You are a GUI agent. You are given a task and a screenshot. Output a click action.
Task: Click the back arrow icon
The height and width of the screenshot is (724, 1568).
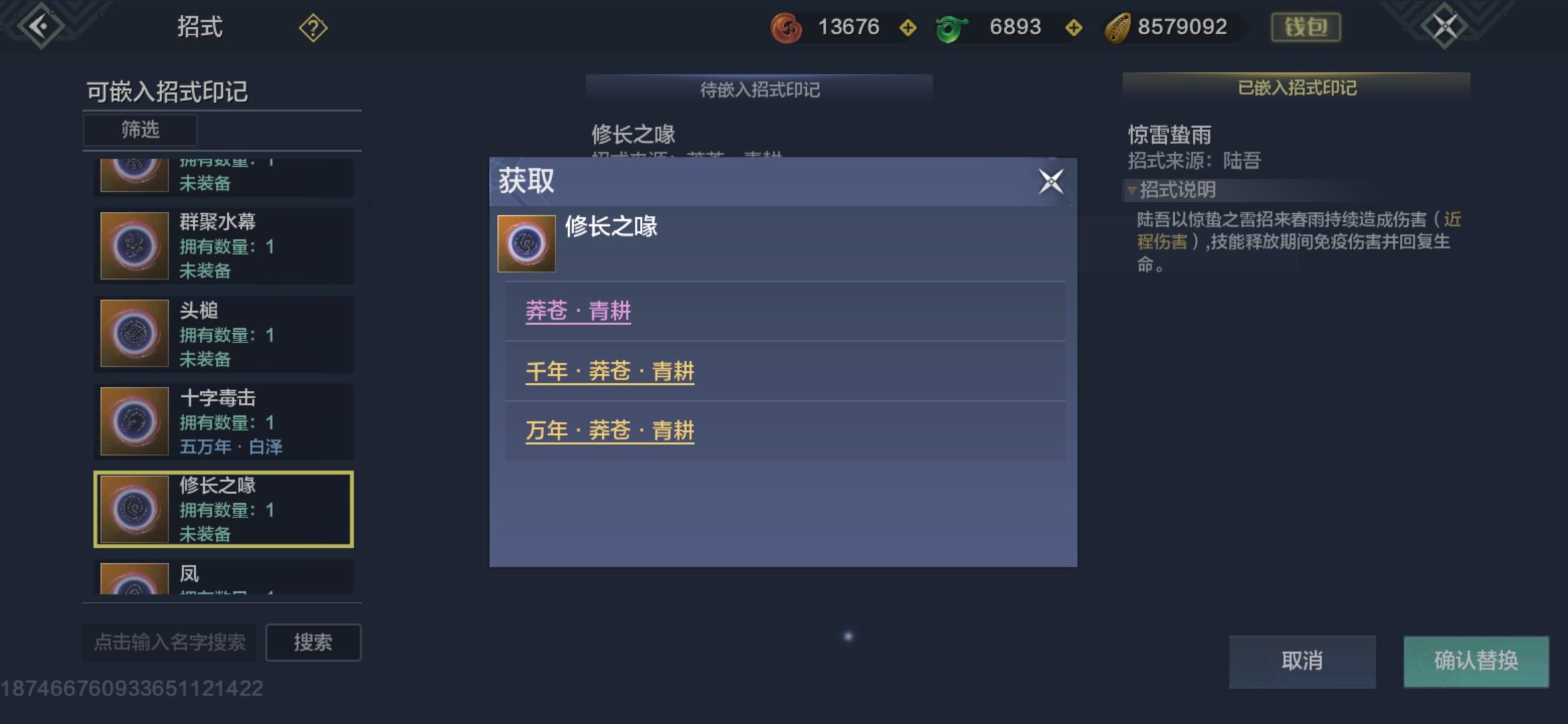click(x=40, y=26)
